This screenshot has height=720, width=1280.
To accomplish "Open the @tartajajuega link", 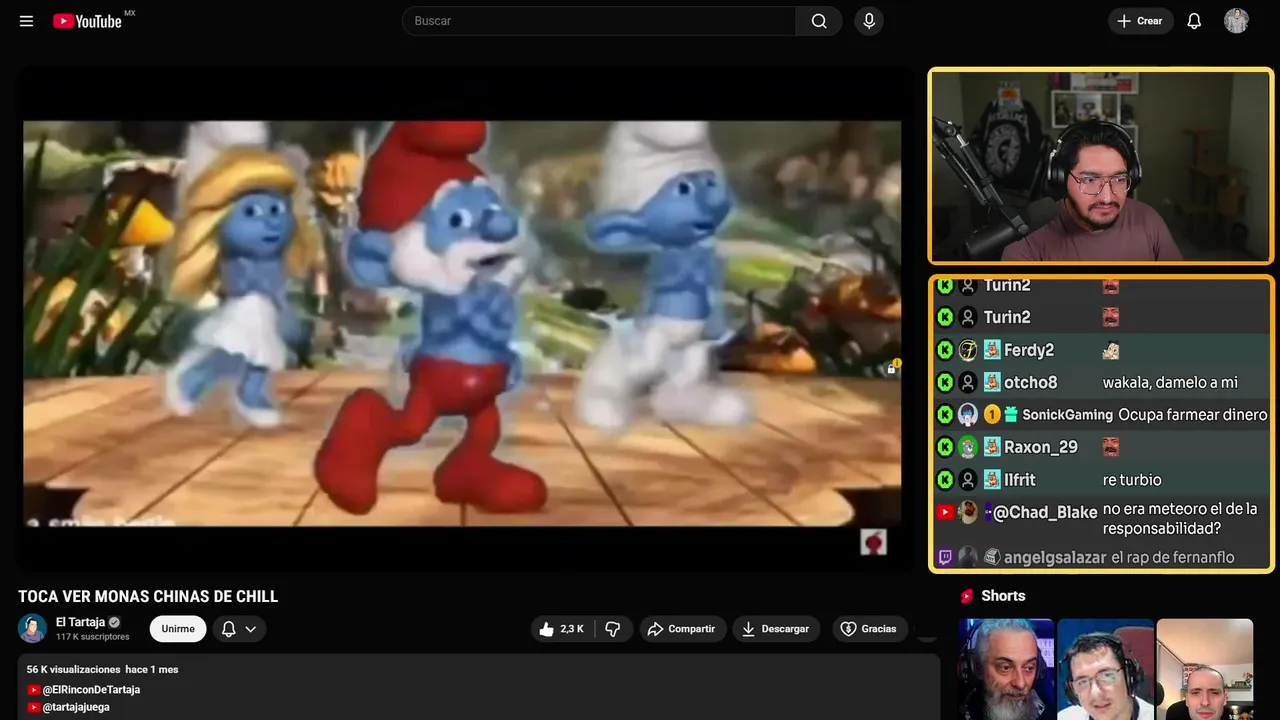I will [x=76, y=707].
